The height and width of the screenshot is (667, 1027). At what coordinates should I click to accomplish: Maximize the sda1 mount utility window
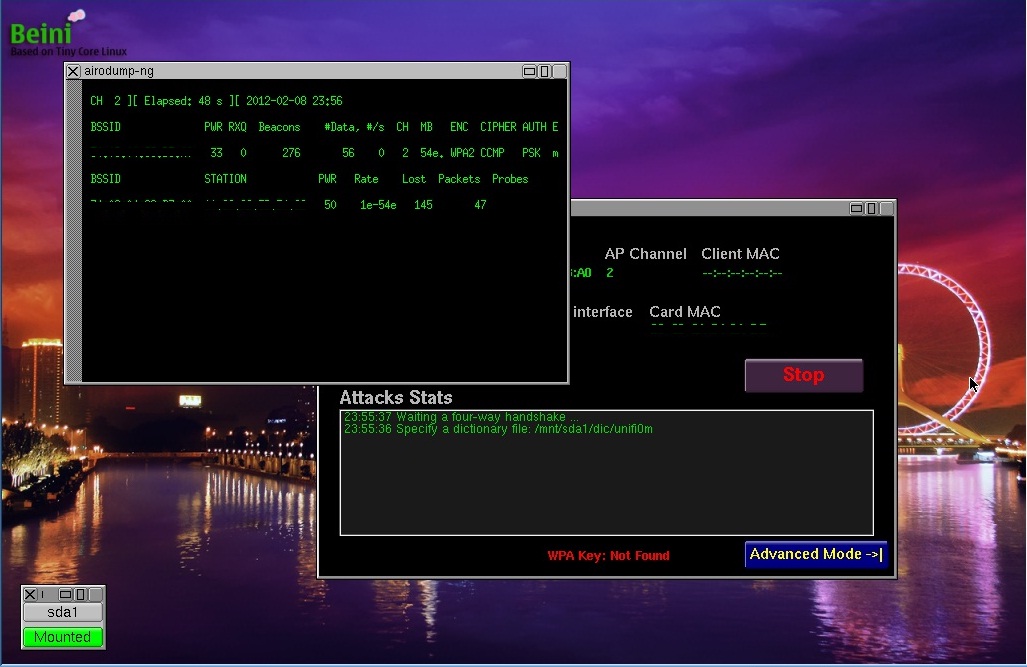(x=78, y=593)
